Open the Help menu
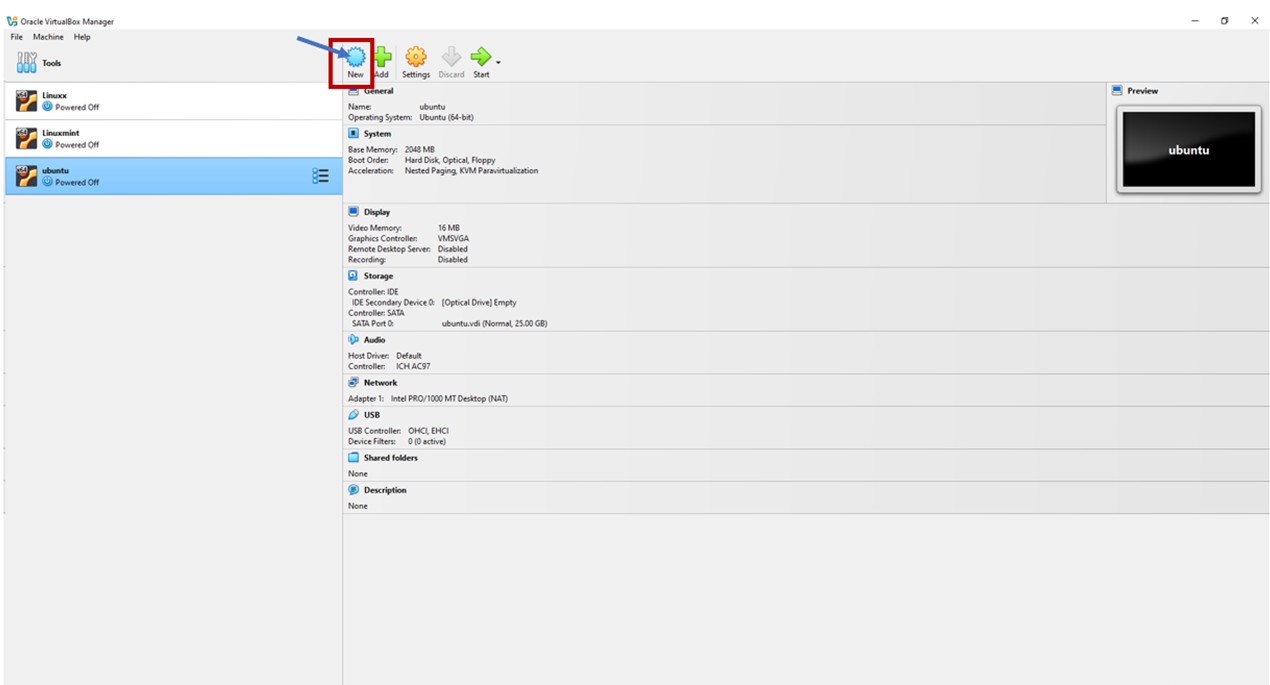Screen dimensions: 1270x685 (82, 37)
